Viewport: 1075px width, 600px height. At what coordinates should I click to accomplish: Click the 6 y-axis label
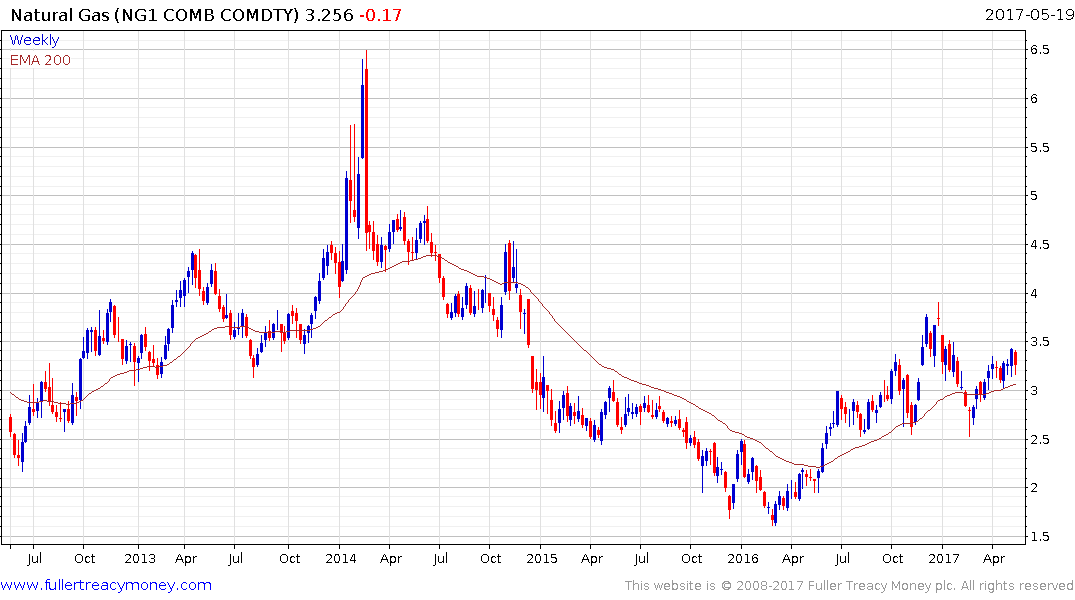[1034, 99]
